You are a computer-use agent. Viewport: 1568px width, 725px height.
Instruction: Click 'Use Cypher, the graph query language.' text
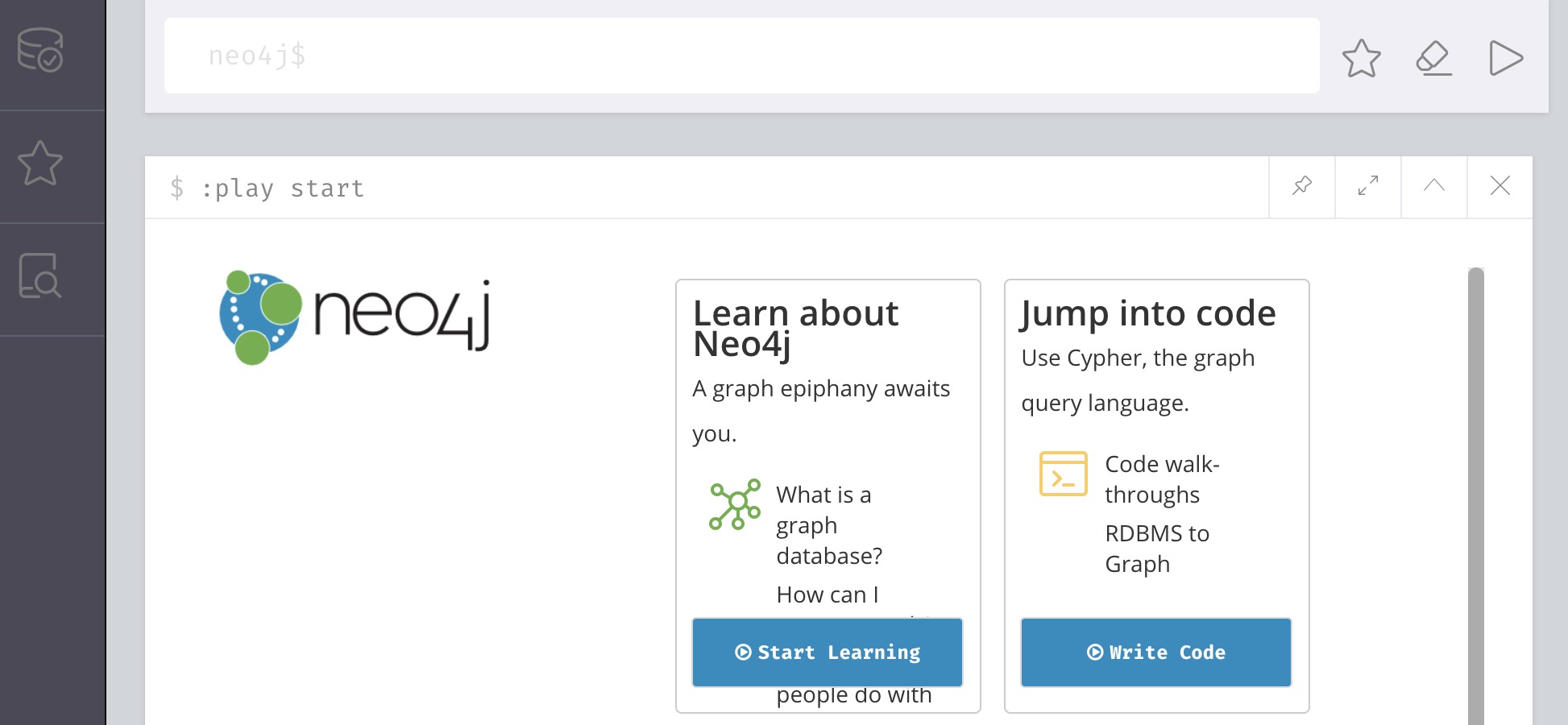1138,380
